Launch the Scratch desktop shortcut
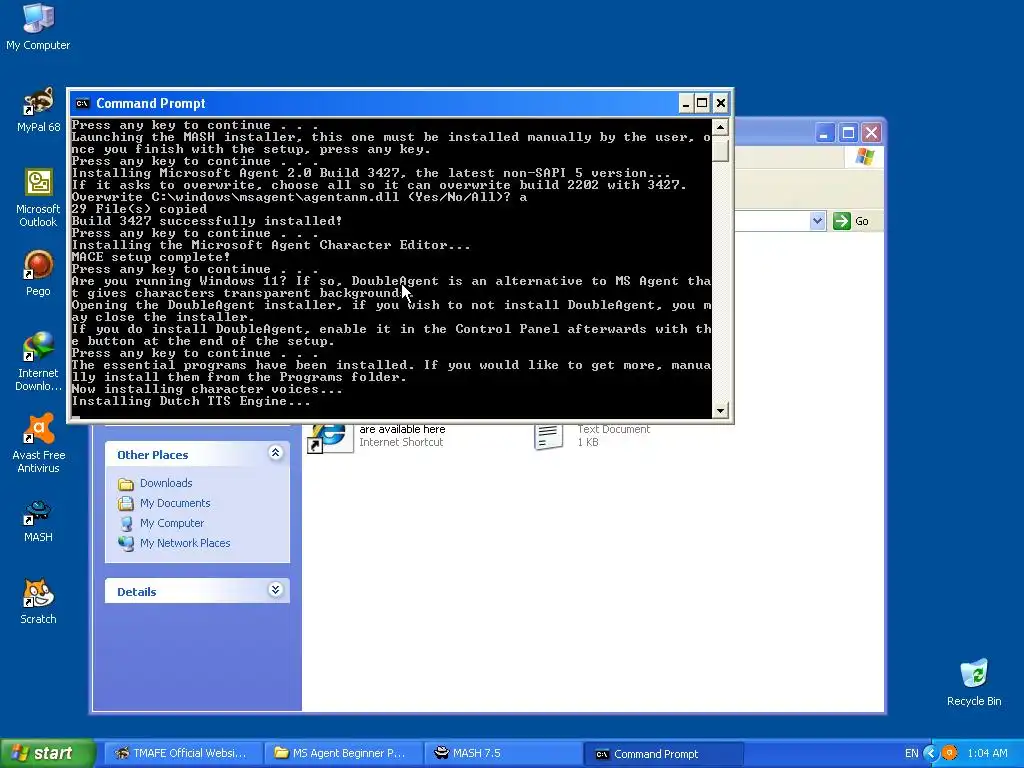Image resolution: width=1024 pixels, height=768 pixels. coord(38,601)
